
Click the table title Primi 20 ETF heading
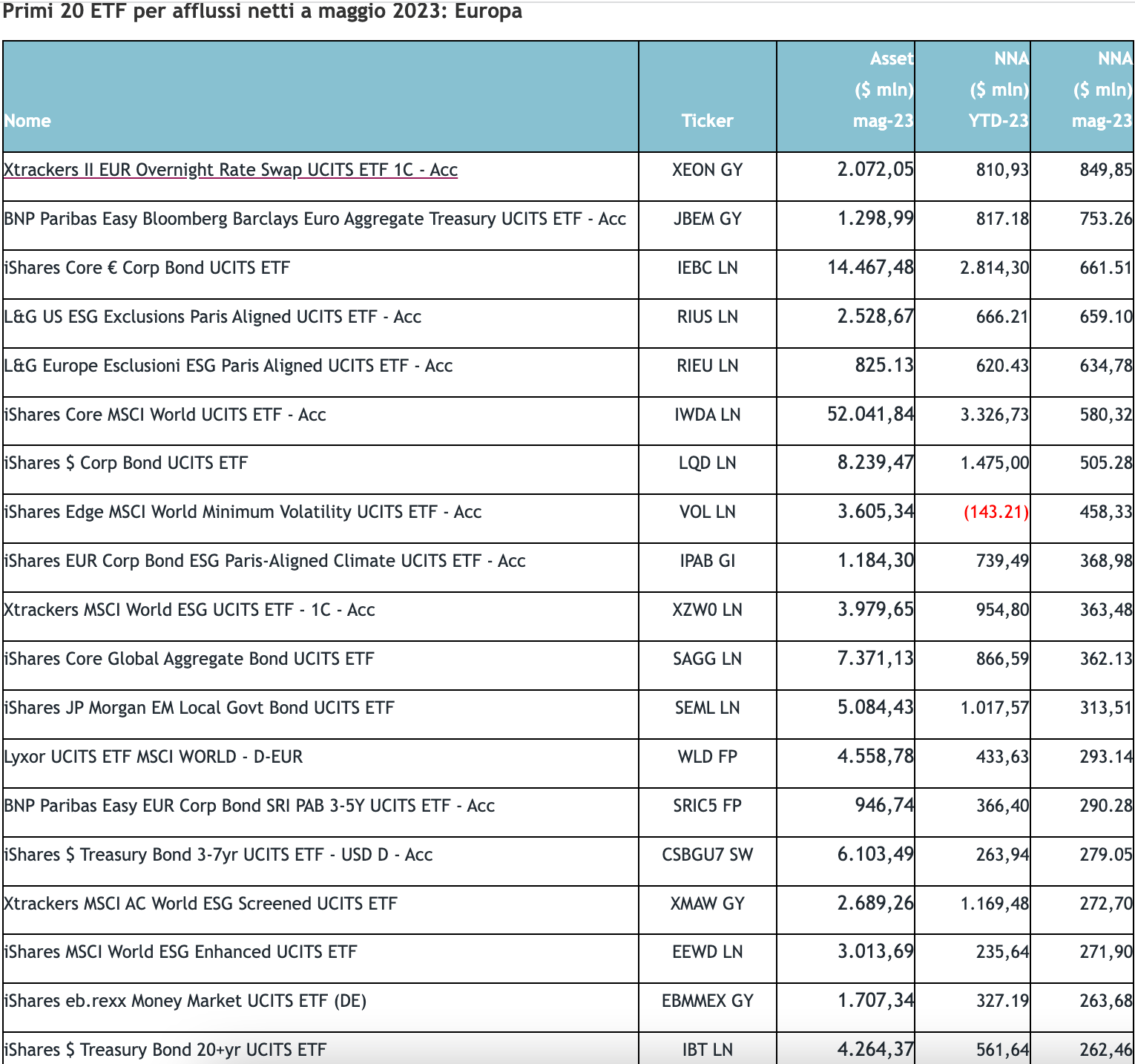263,12
